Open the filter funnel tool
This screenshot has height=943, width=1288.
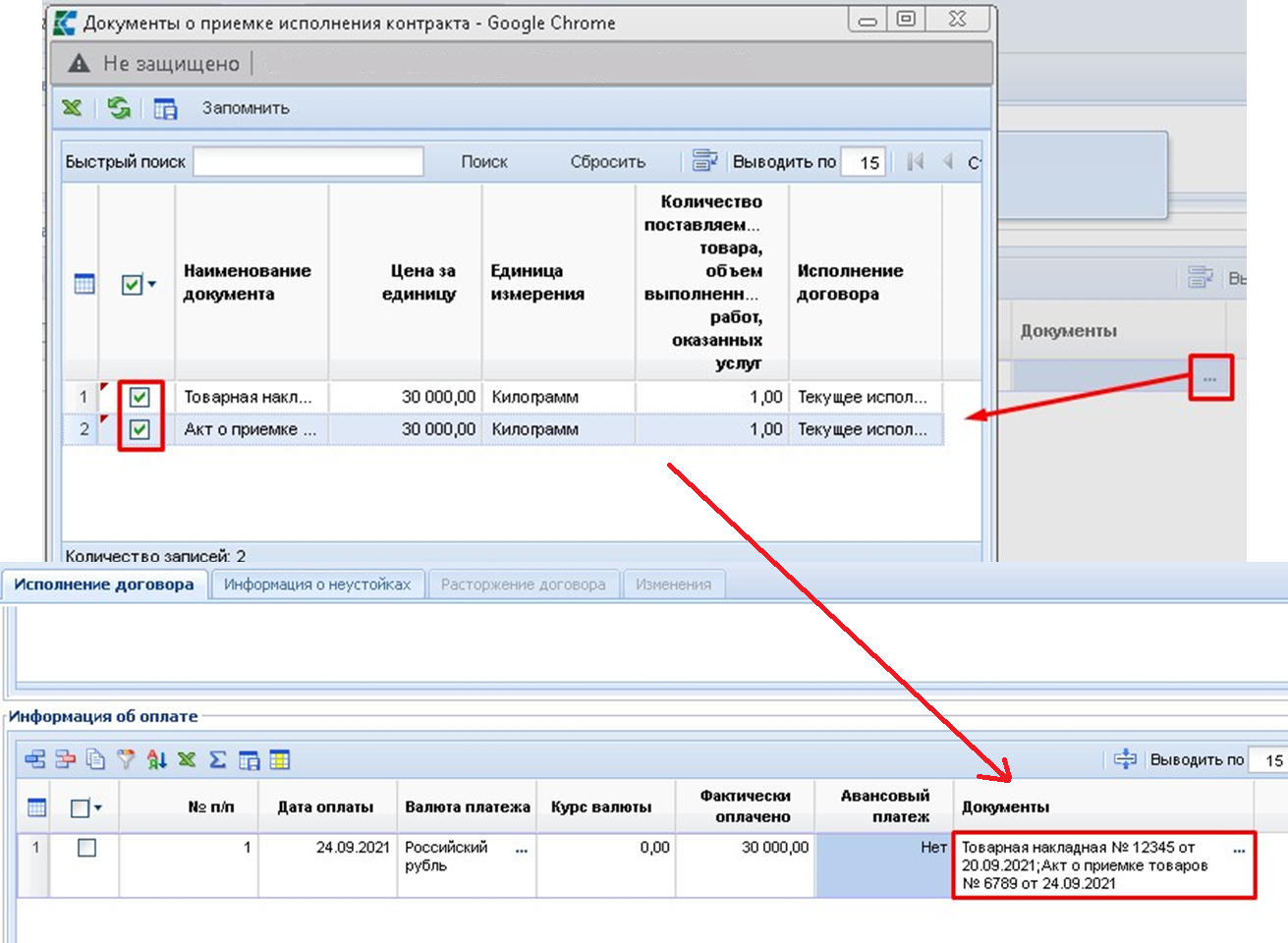coord(126,759)
